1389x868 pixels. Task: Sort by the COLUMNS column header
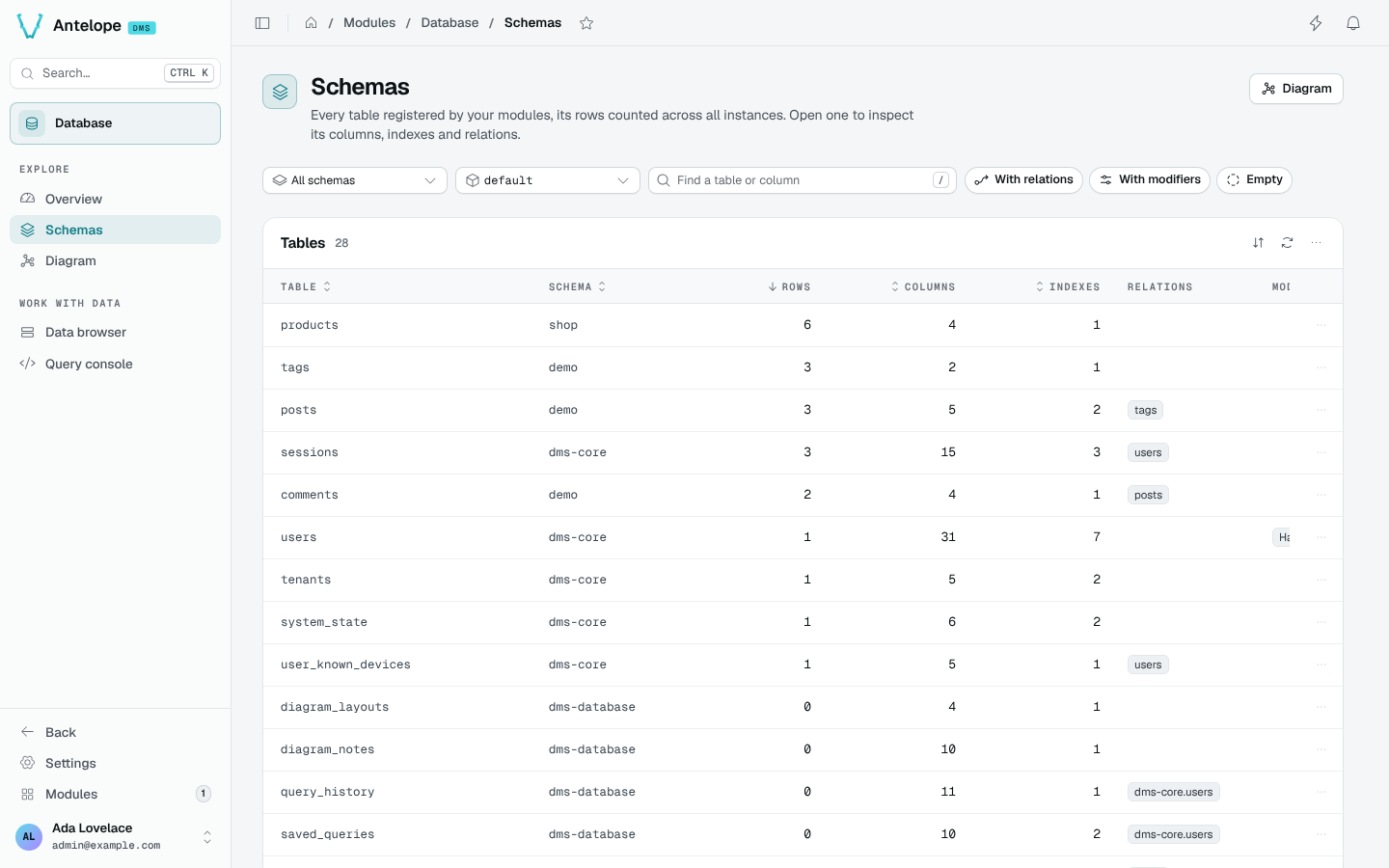point(923,286)
